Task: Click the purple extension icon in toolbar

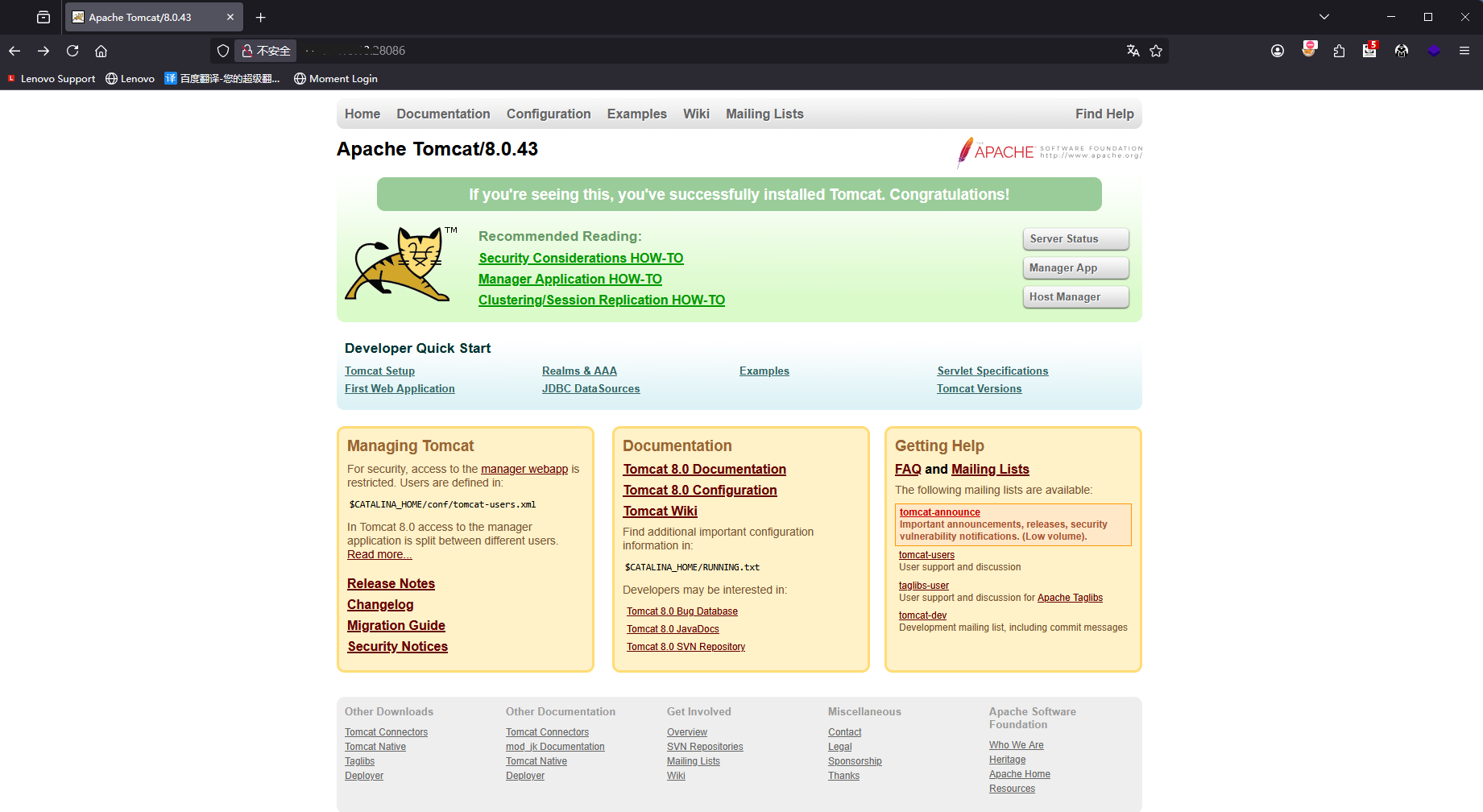Action: coord(1434,51)
